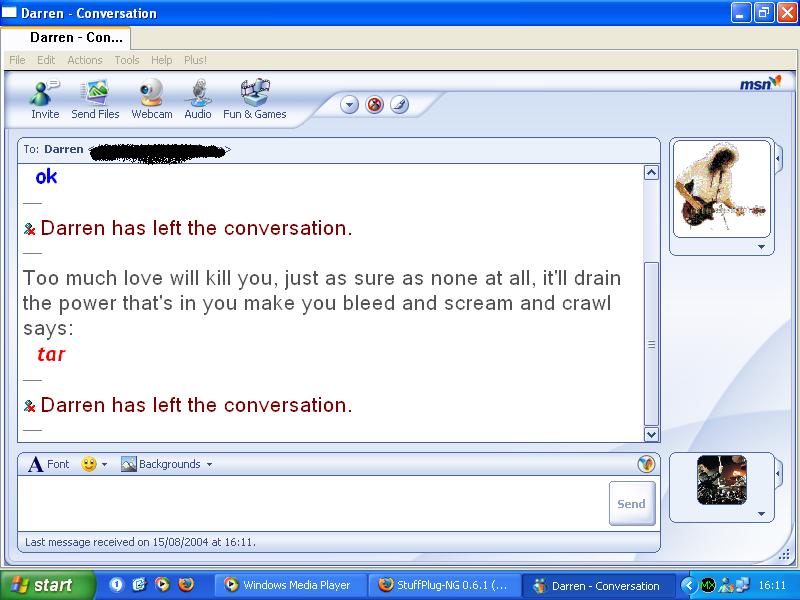The height and width of the screenshot is (600, 800).
Task: Collapse the contact's display picture panel
Action: point(779,158)
